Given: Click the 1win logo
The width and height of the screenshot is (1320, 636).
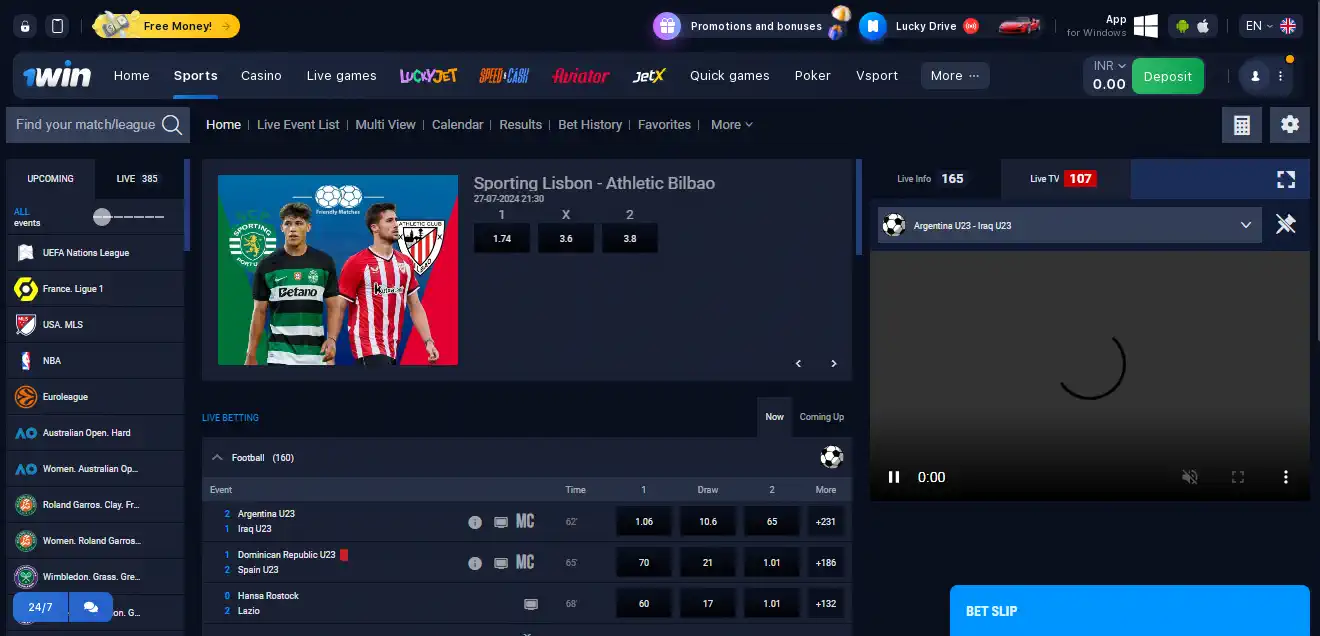Looking at the screenshot, I should pos(55,75).
